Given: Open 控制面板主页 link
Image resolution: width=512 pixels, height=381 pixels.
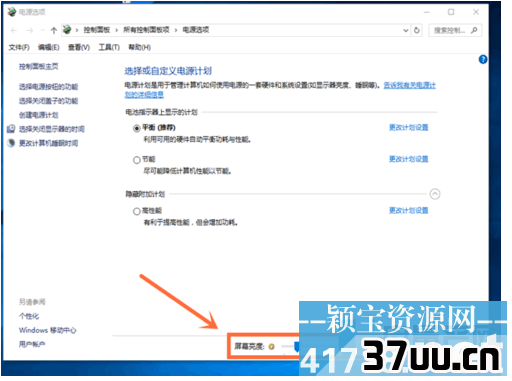Looking at the screenshot, I should tap(38, 67).
